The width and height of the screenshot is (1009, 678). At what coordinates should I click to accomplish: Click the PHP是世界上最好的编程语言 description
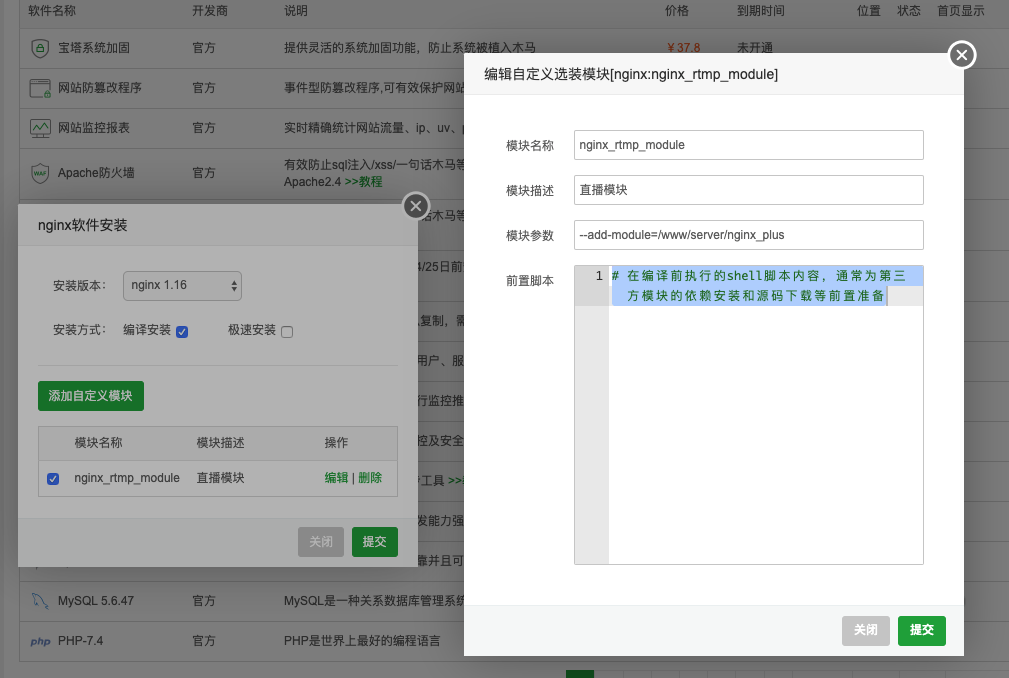click(362, 641)
